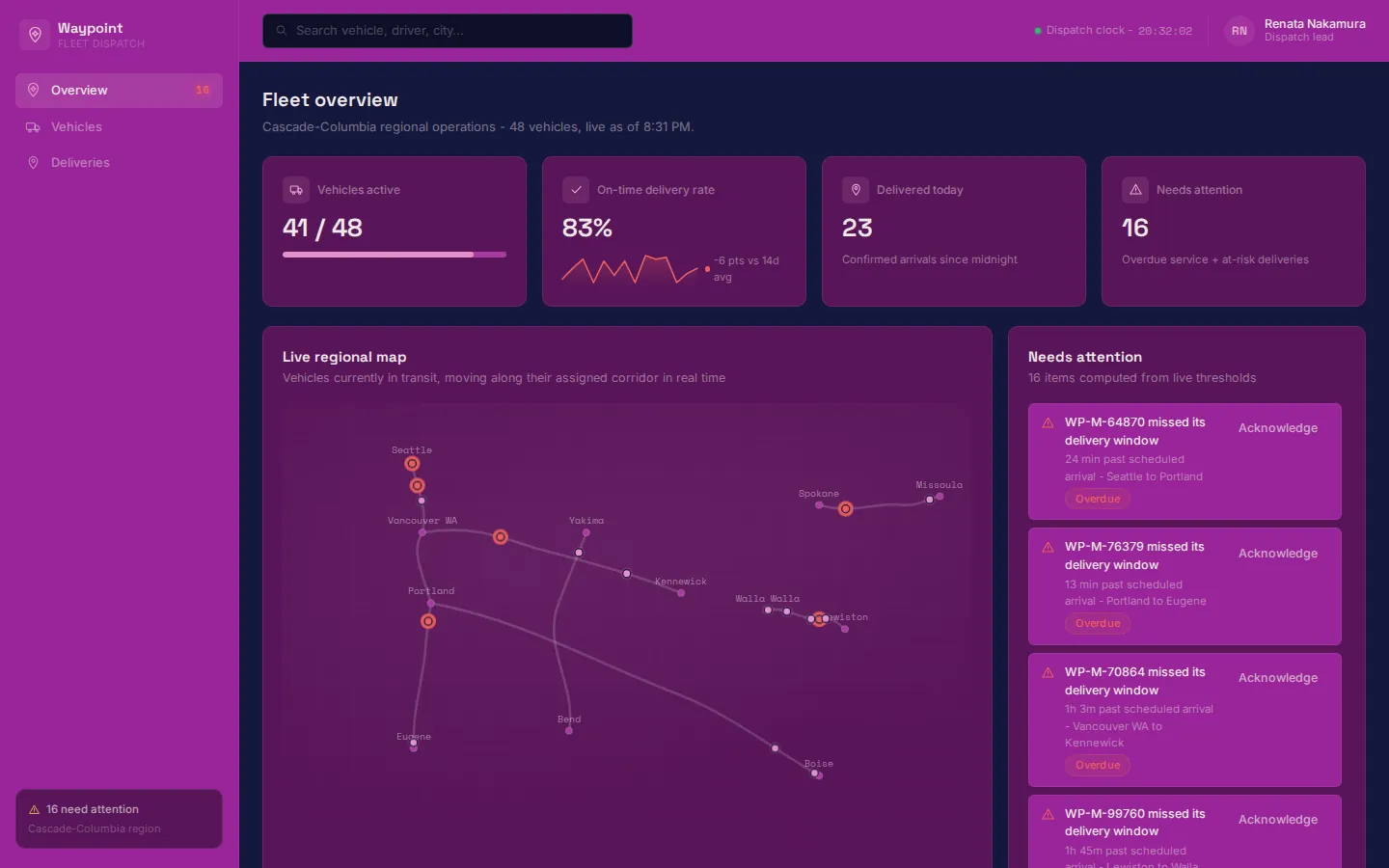
Task: Acknowledge the WP-M-70864 alert
Action: (1278, 678)
